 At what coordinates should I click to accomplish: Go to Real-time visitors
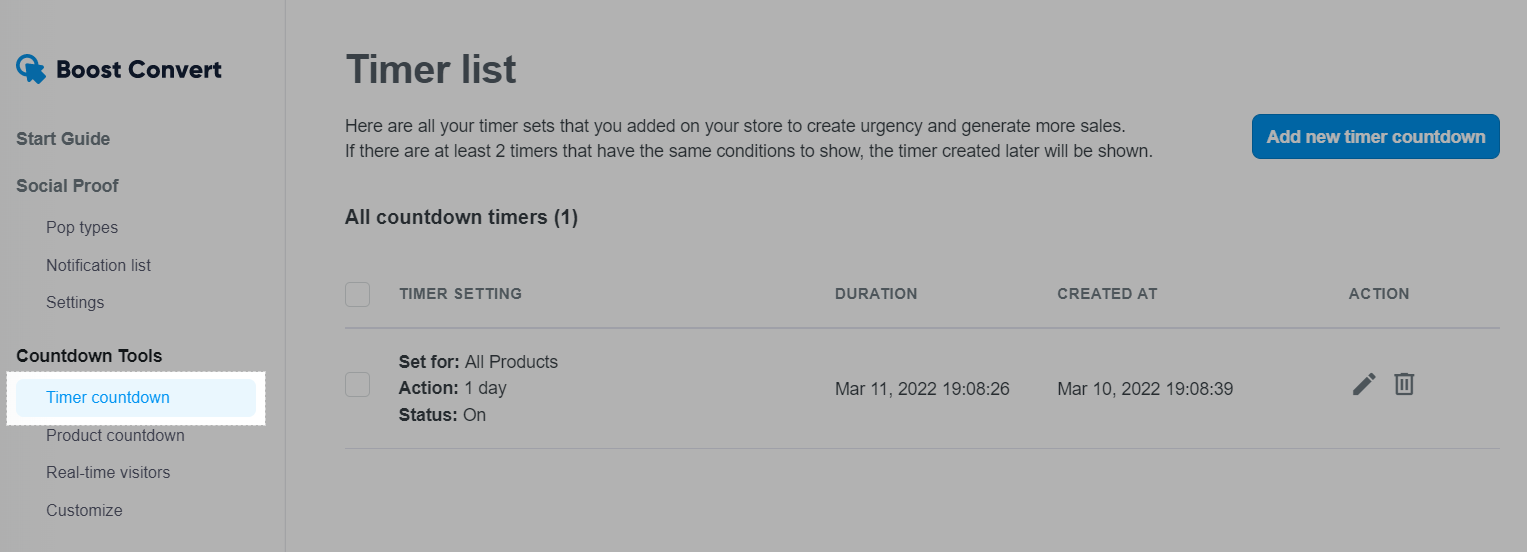[108, 472]
